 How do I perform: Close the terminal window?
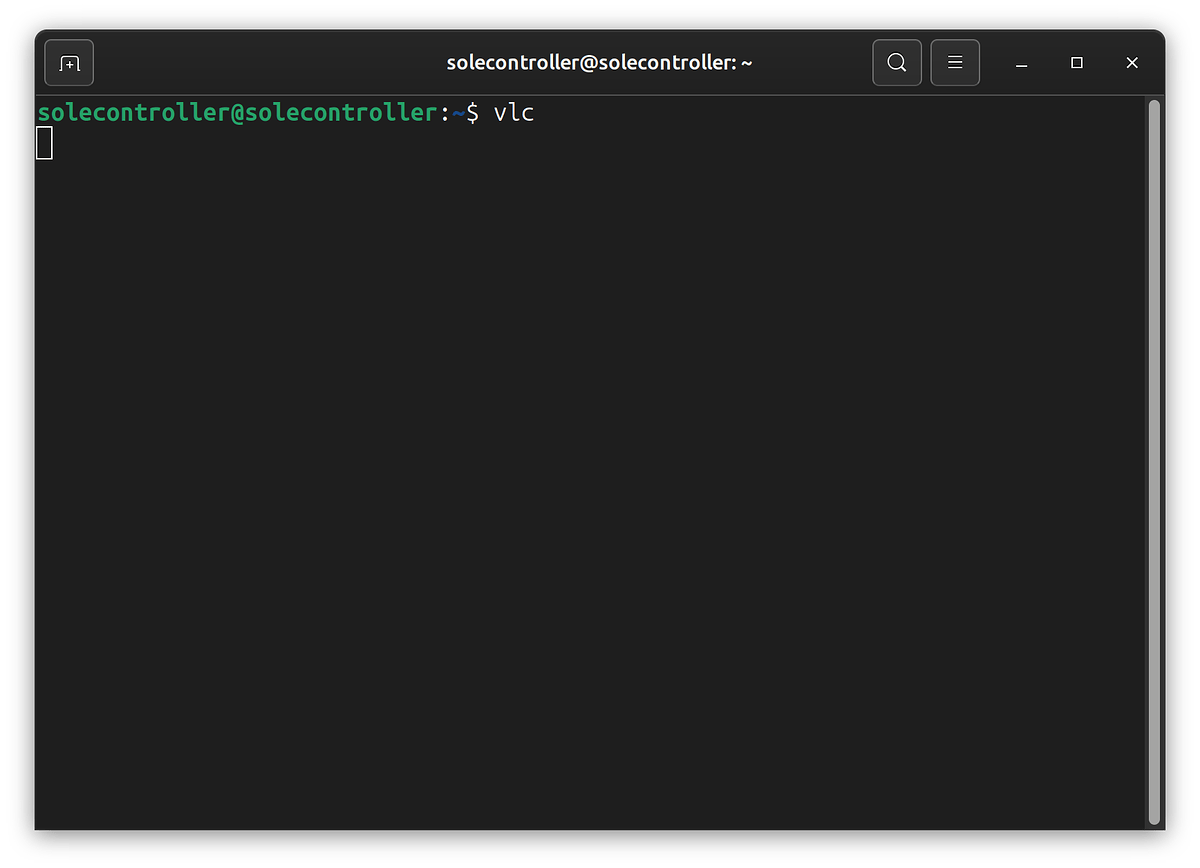pos(1132,63)
